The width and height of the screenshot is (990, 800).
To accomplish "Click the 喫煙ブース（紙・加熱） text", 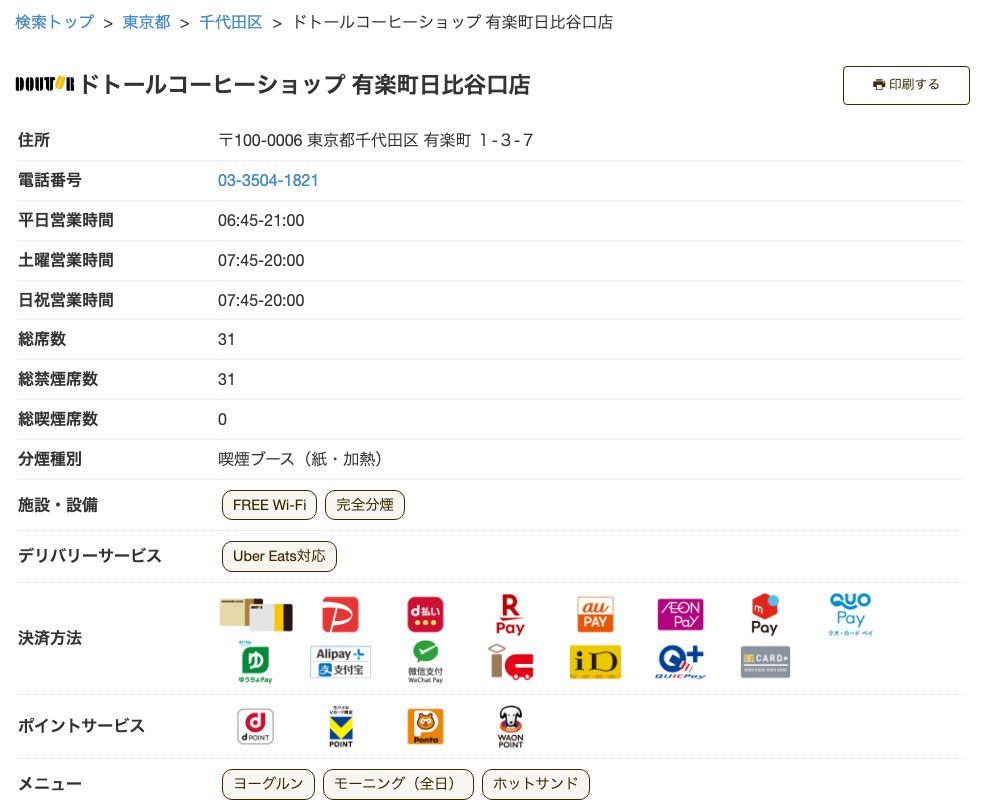I will click(299, 459).
